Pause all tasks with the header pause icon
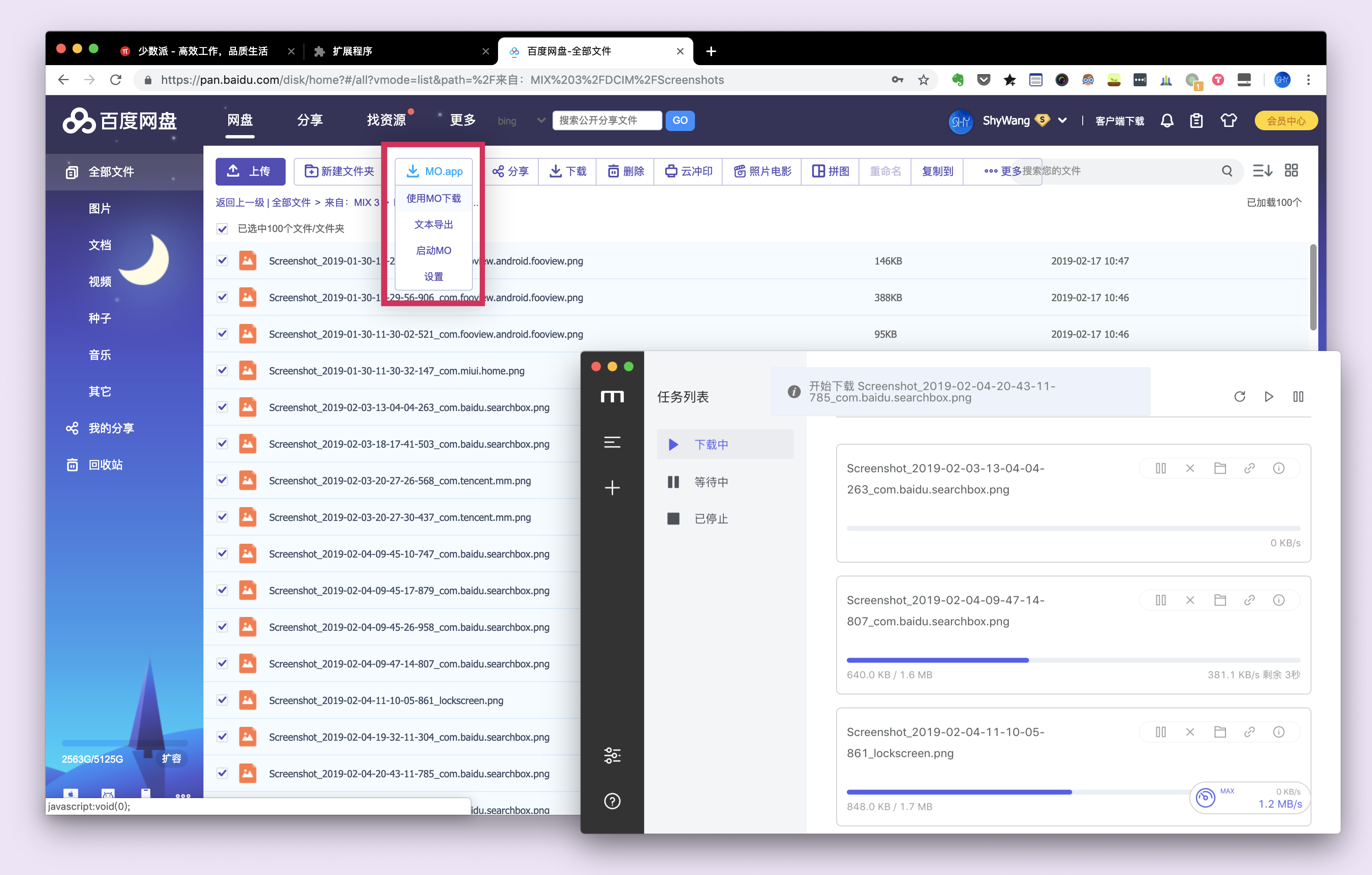 click(1298, 396)
